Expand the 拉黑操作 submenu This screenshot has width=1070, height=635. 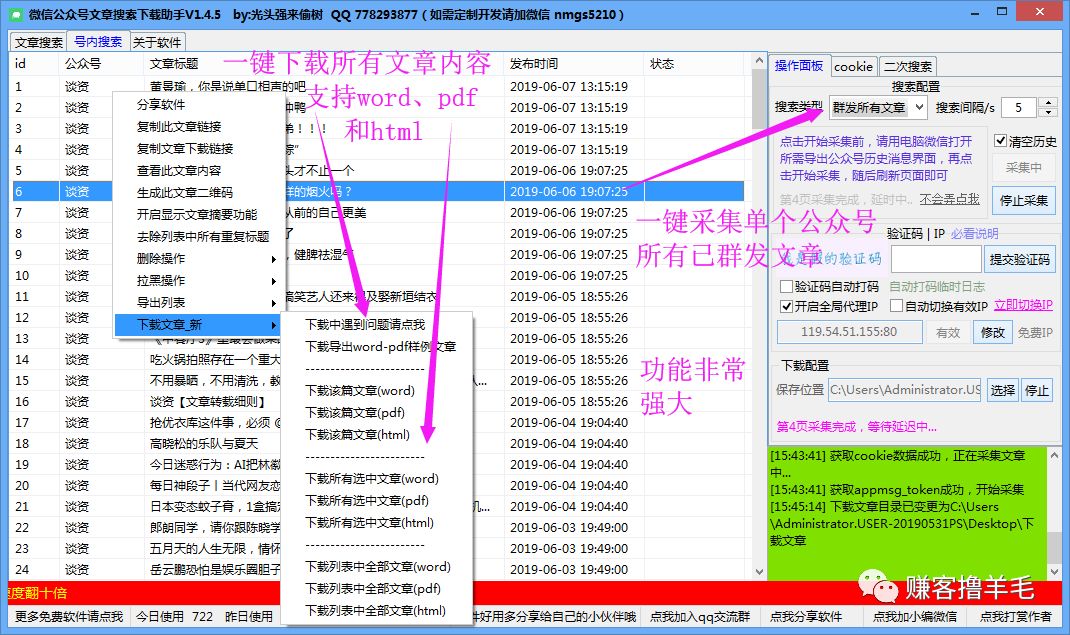(199, 280)
